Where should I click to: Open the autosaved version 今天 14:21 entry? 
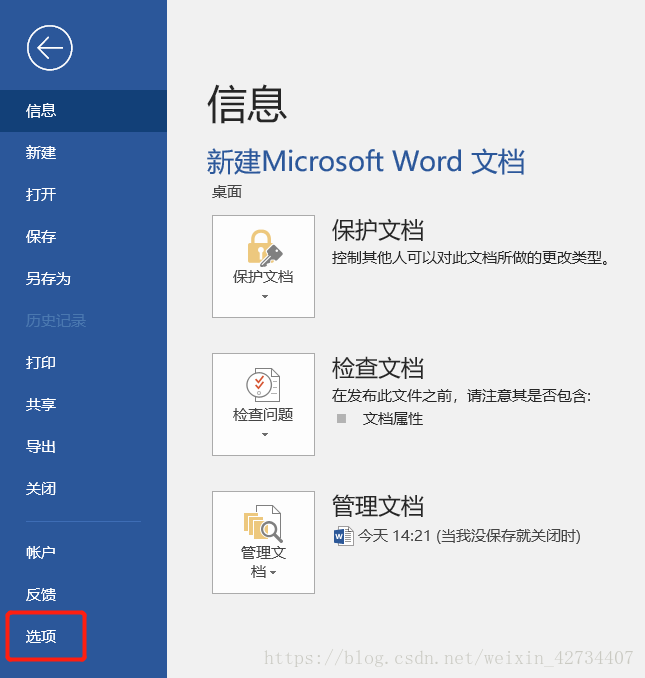click(457, 536)
